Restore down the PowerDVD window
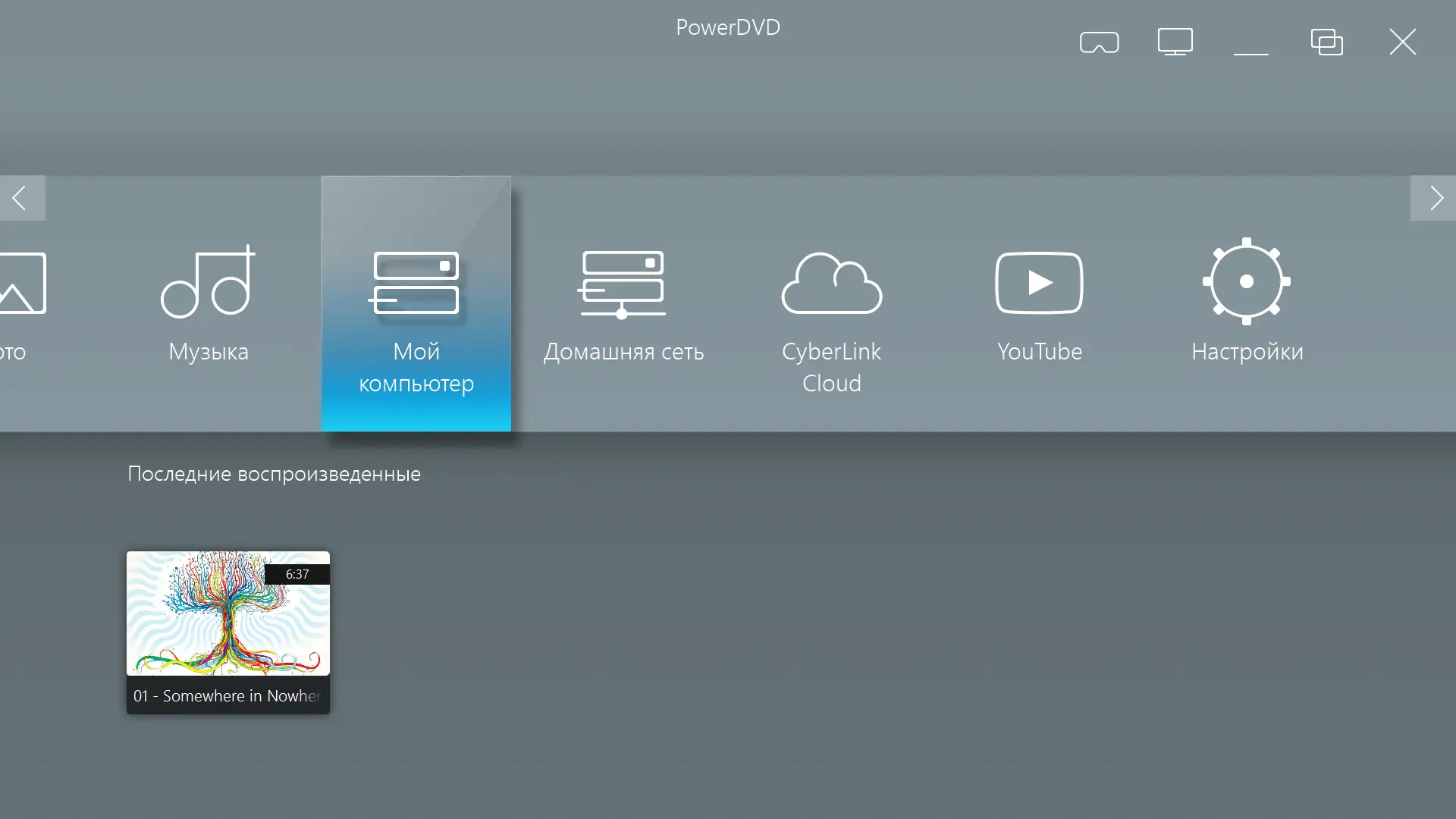Image resolution: width=1456 pixels, height=819 pixels. pos(1326,42)
